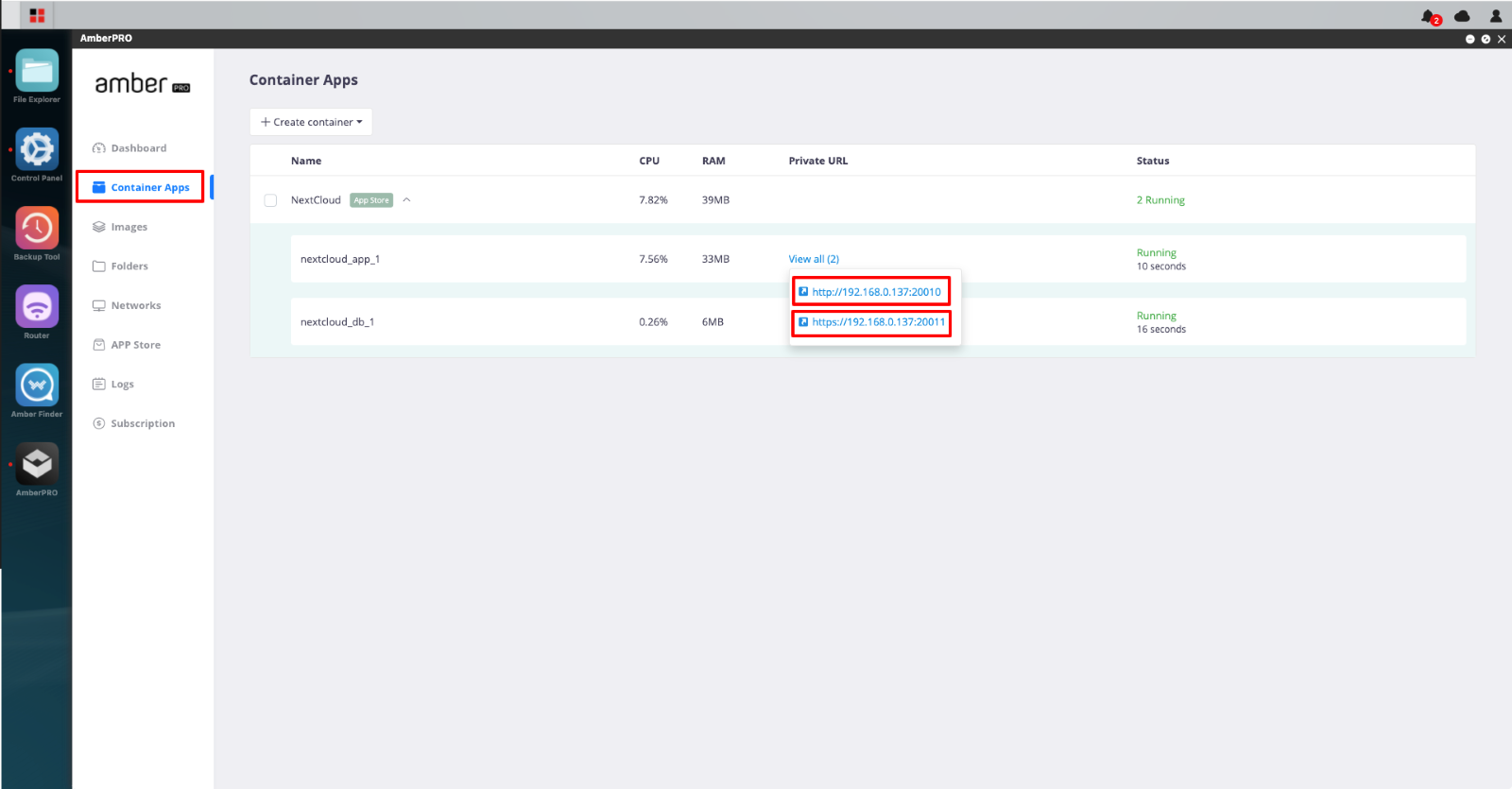Open the Backup Tool app
This screenshot has width=1512, height=789.
pos(37,228)
